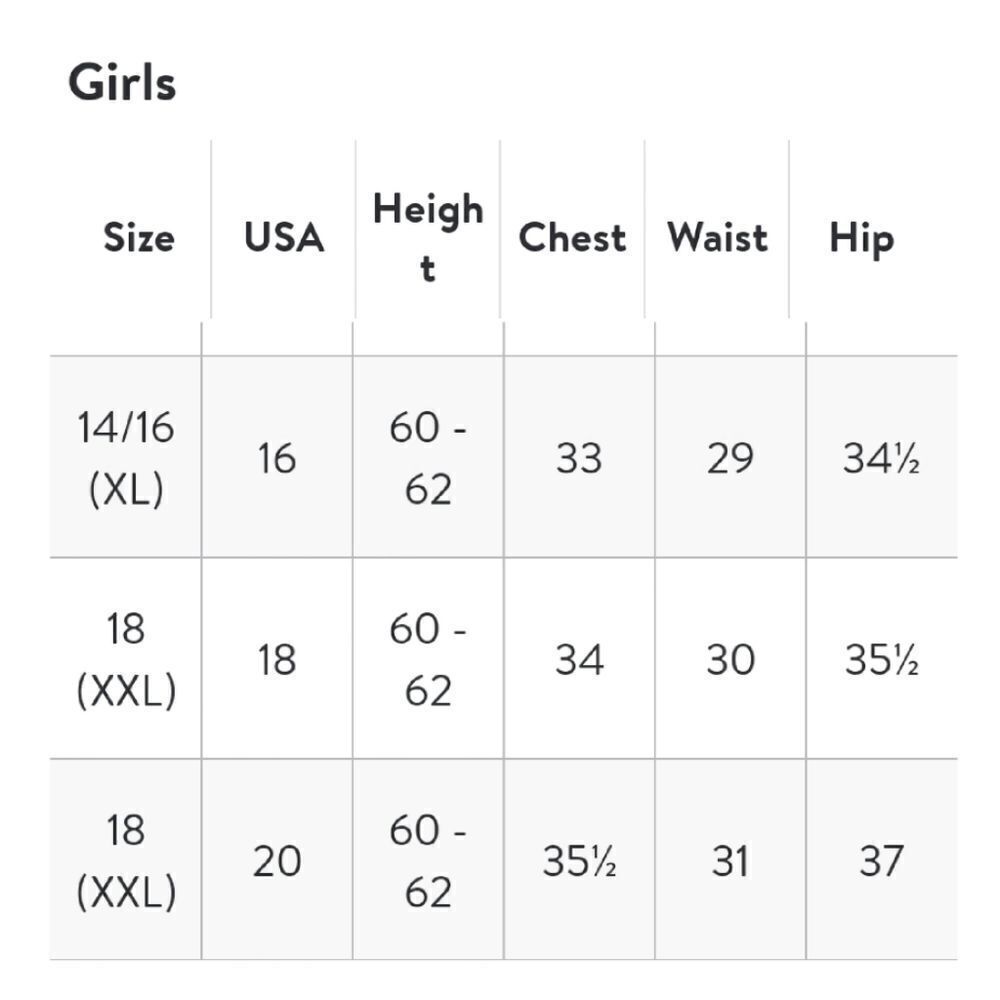
Task: Select hip value 37
Action: [881, 861]
